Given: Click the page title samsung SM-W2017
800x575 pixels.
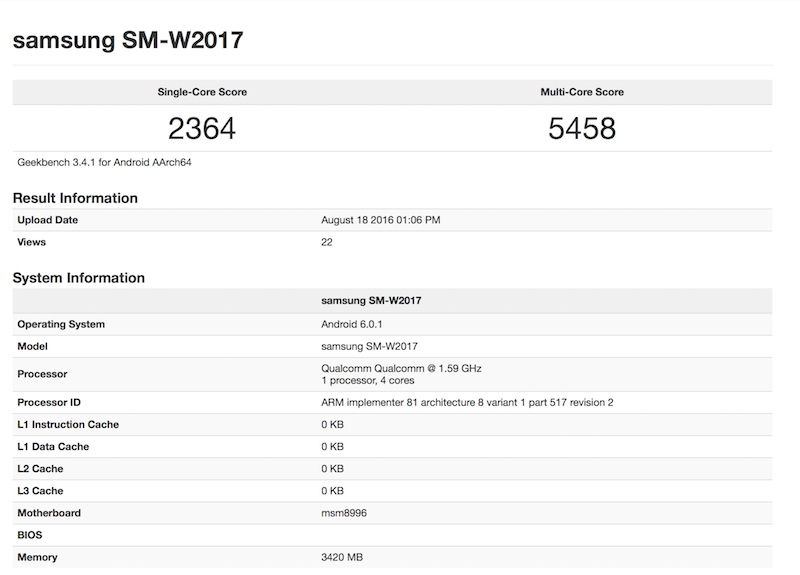Looking at the screenshot, I should click(x=127, y=41).
